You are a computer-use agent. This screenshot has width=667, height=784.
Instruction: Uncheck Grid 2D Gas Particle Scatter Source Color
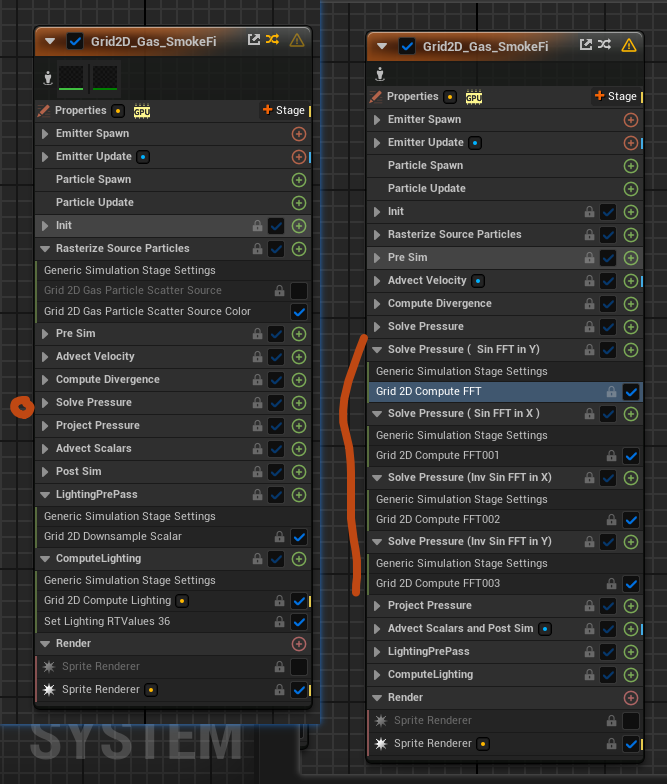point(299,312)
